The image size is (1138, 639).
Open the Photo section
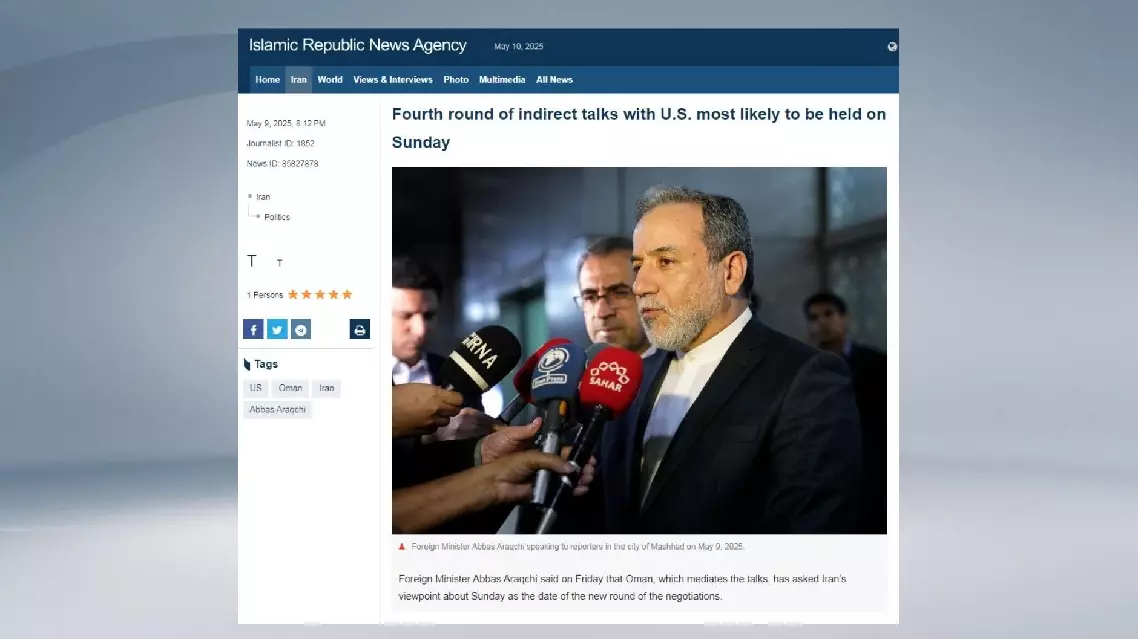pyautogui.click(x=456, y=80)
